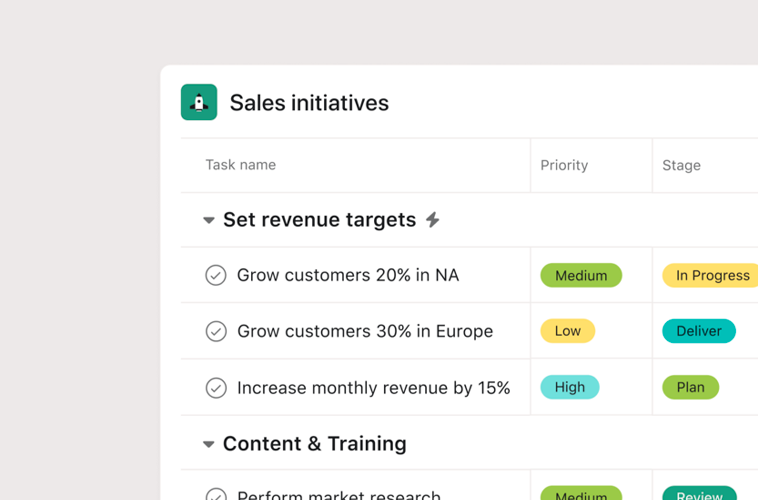Click the Priority column header

564,165
